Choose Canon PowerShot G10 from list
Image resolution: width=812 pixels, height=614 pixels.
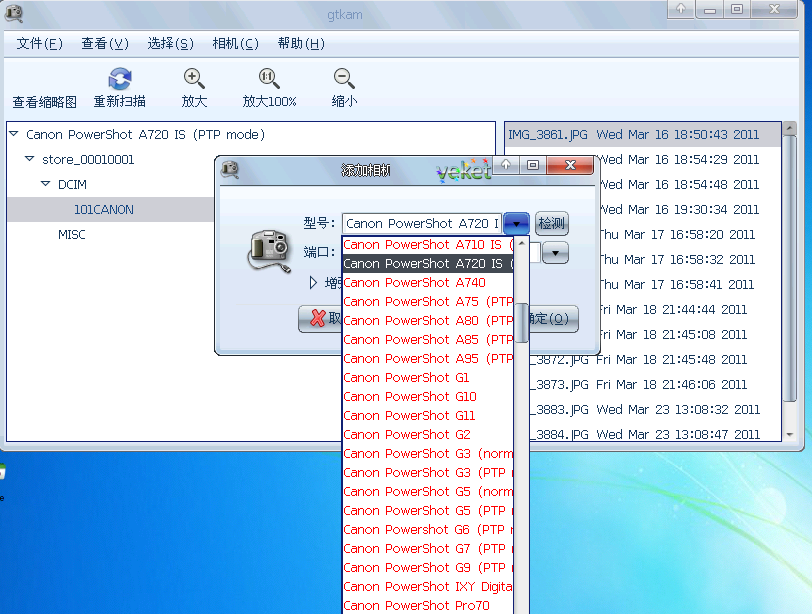coord(428,397)
